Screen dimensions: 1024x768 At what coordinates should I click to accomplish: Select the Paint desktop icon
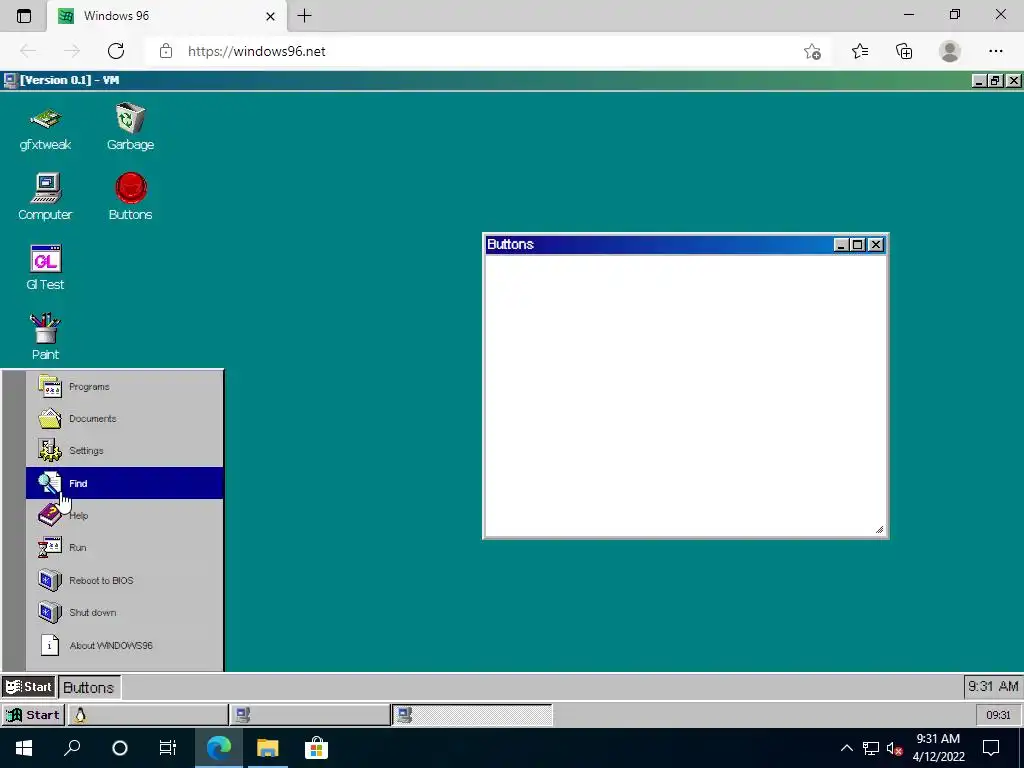(45, 337)
